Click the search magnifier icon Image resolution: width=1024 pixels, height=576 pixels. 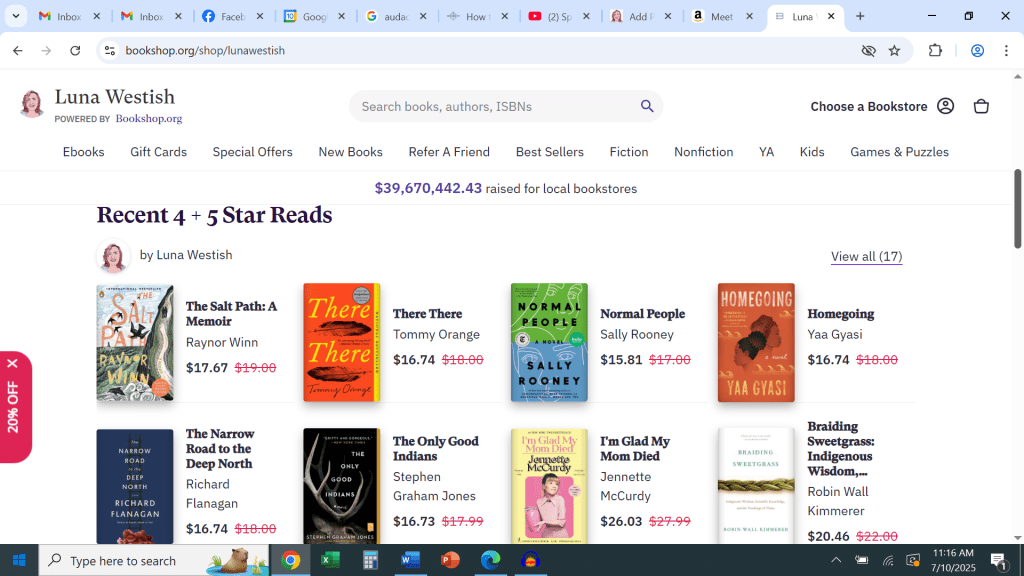click(x=647, y=106)
